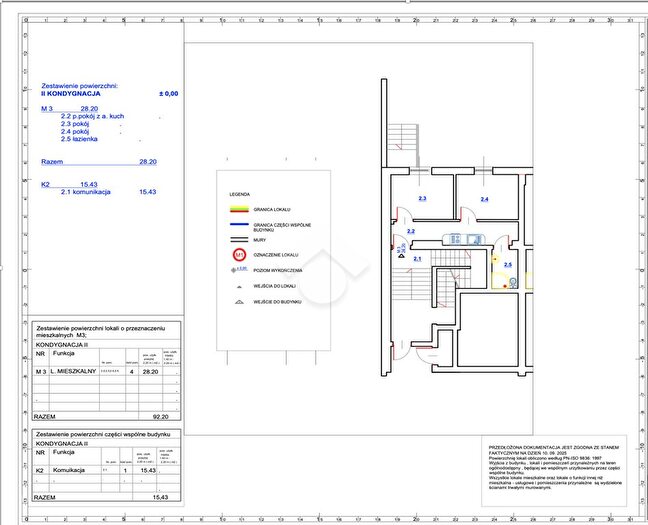Image resolution: width=648 pixels, height=525 pixels.
Task: Select the 28.20 cell in the M 3 table row
Action: pos(150,372)
